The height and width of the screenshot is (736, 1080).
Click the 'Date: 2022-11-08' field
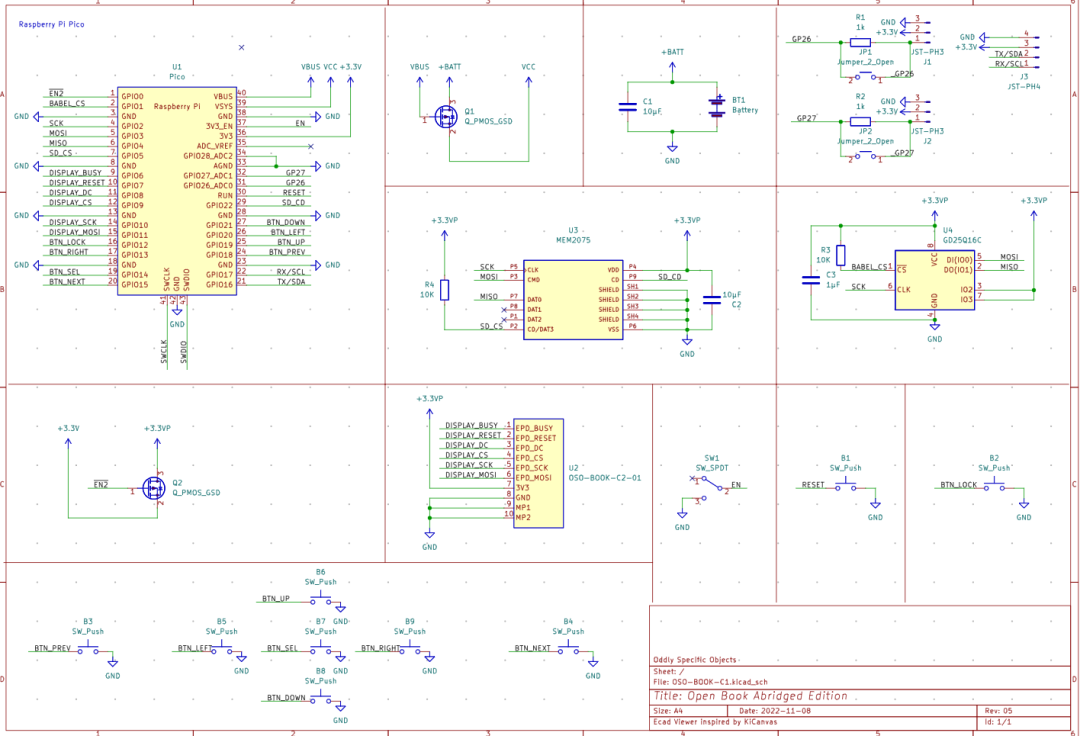[775, 711]
